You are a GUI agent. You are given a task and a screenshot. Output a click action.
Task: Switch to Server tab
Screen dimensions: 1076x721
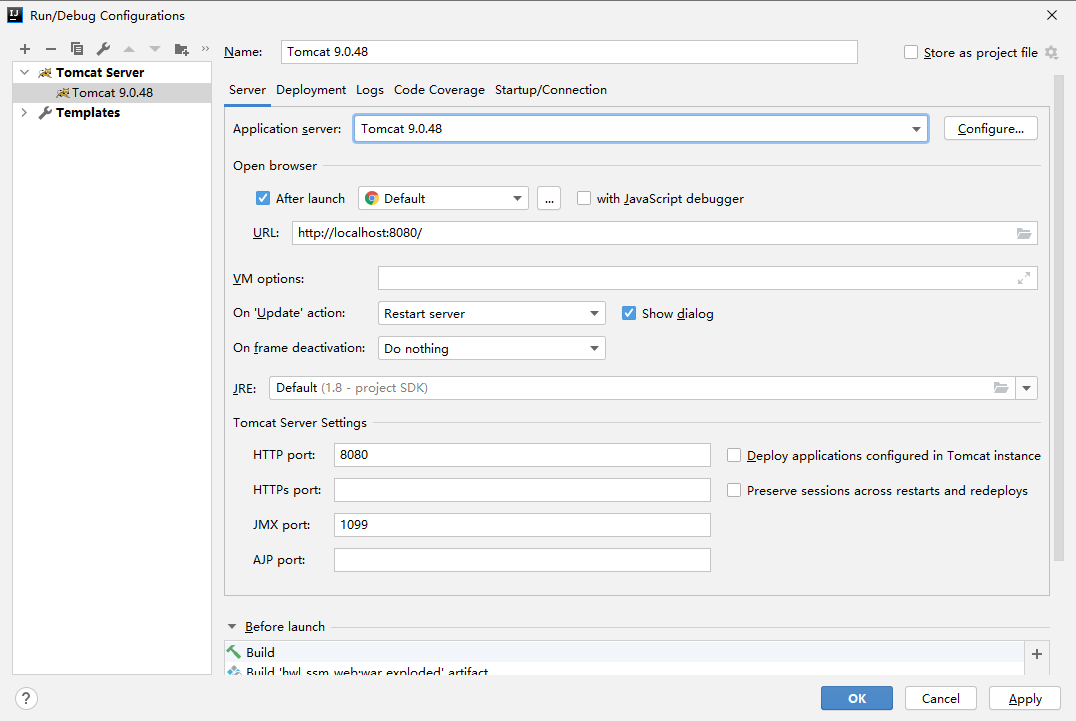(247, 90)
